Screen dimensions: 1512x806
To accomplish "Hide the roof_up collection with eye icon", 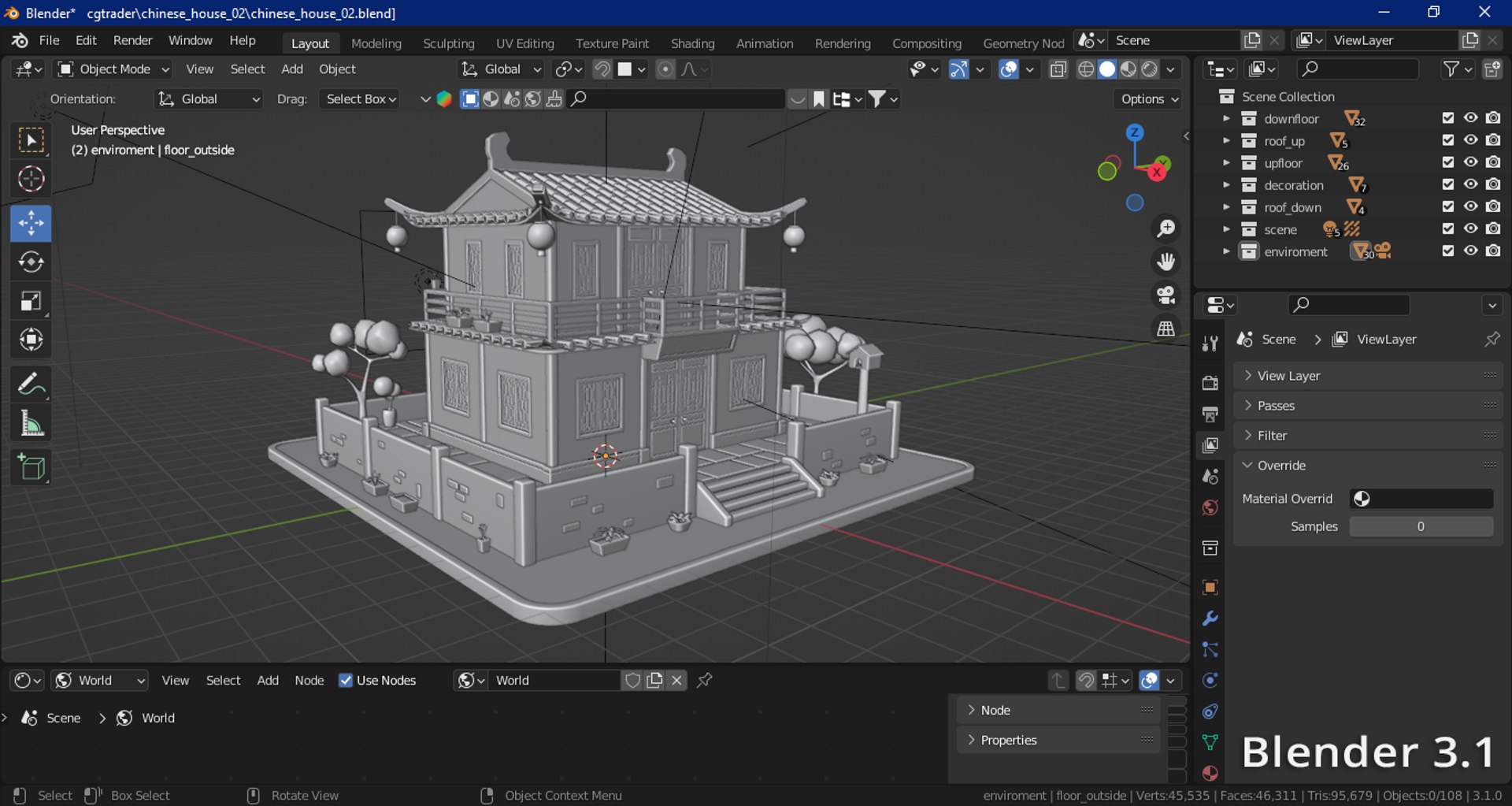I will pyautogui.click(x=1470, y=140).
